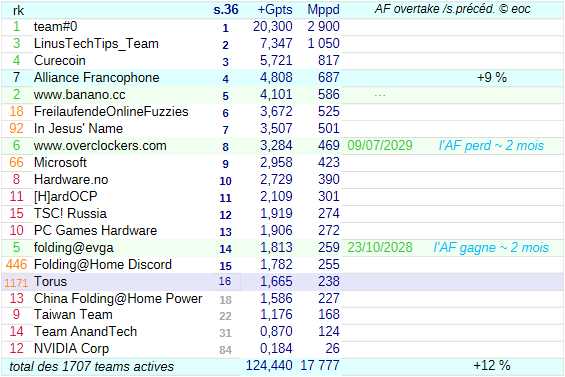Click the Hardware.no team name
The image size is (565, 377).
coord(71,179)
